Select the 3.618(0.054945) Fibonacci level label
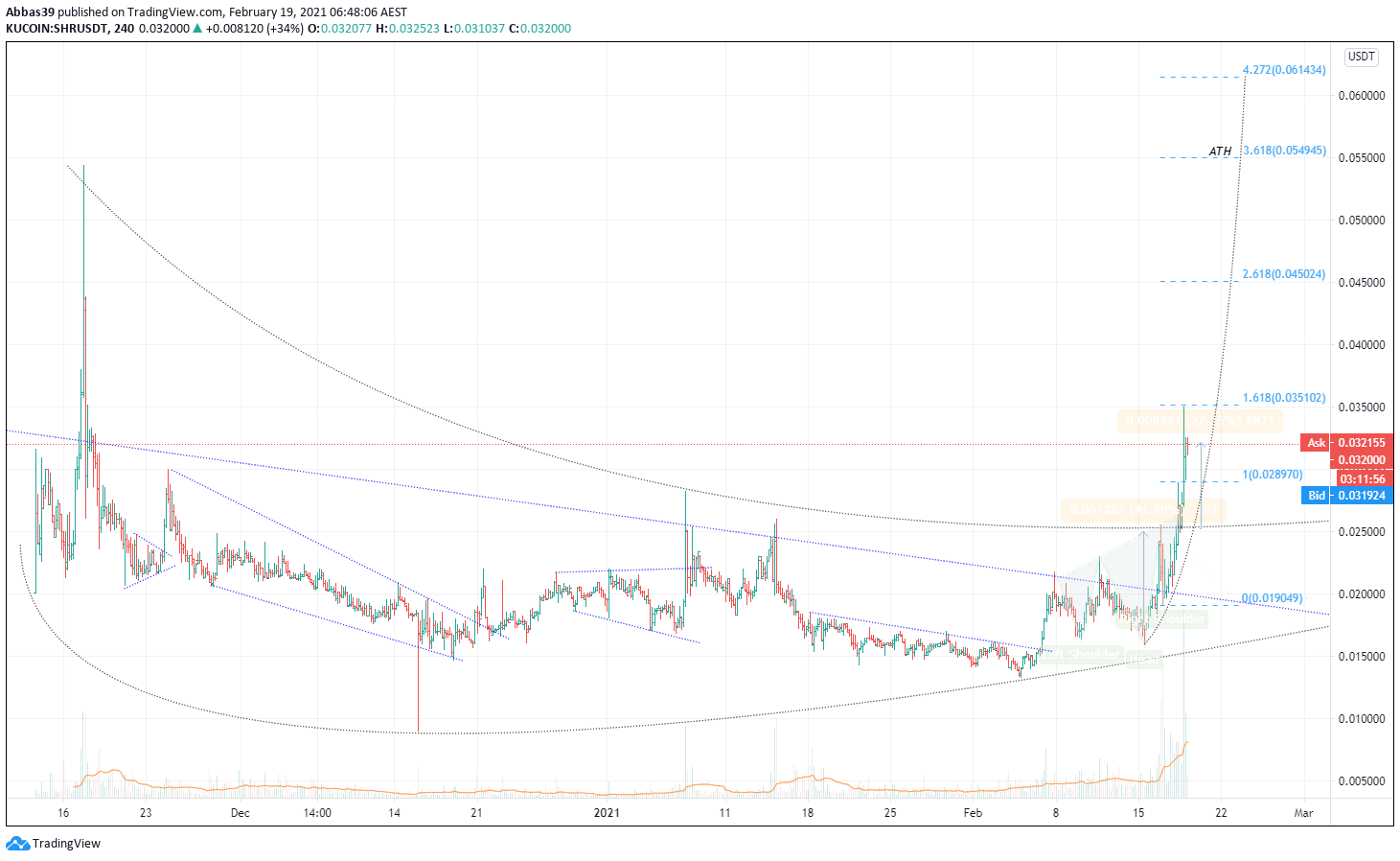This screenshot has width=1400, height=861. (x=1284, y=151)
